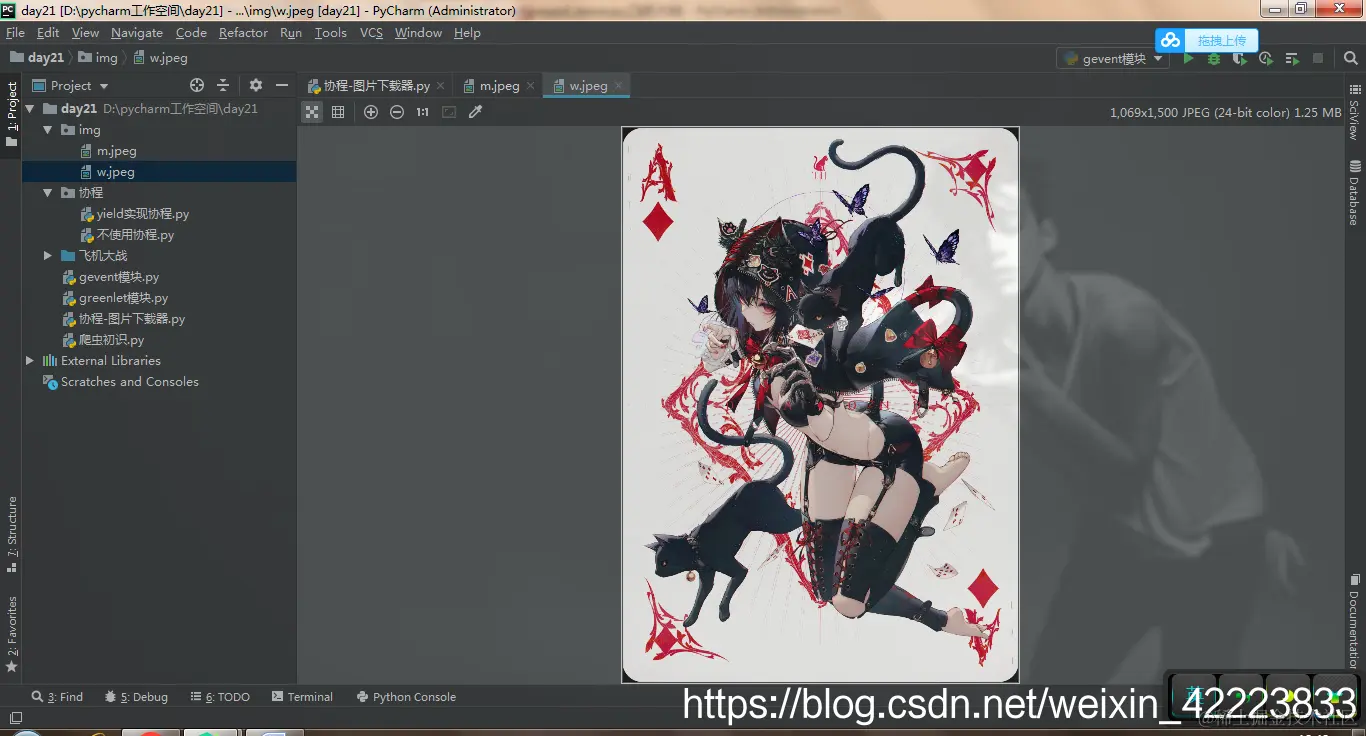Select greenlet模块.py in tree

[123, 298]
